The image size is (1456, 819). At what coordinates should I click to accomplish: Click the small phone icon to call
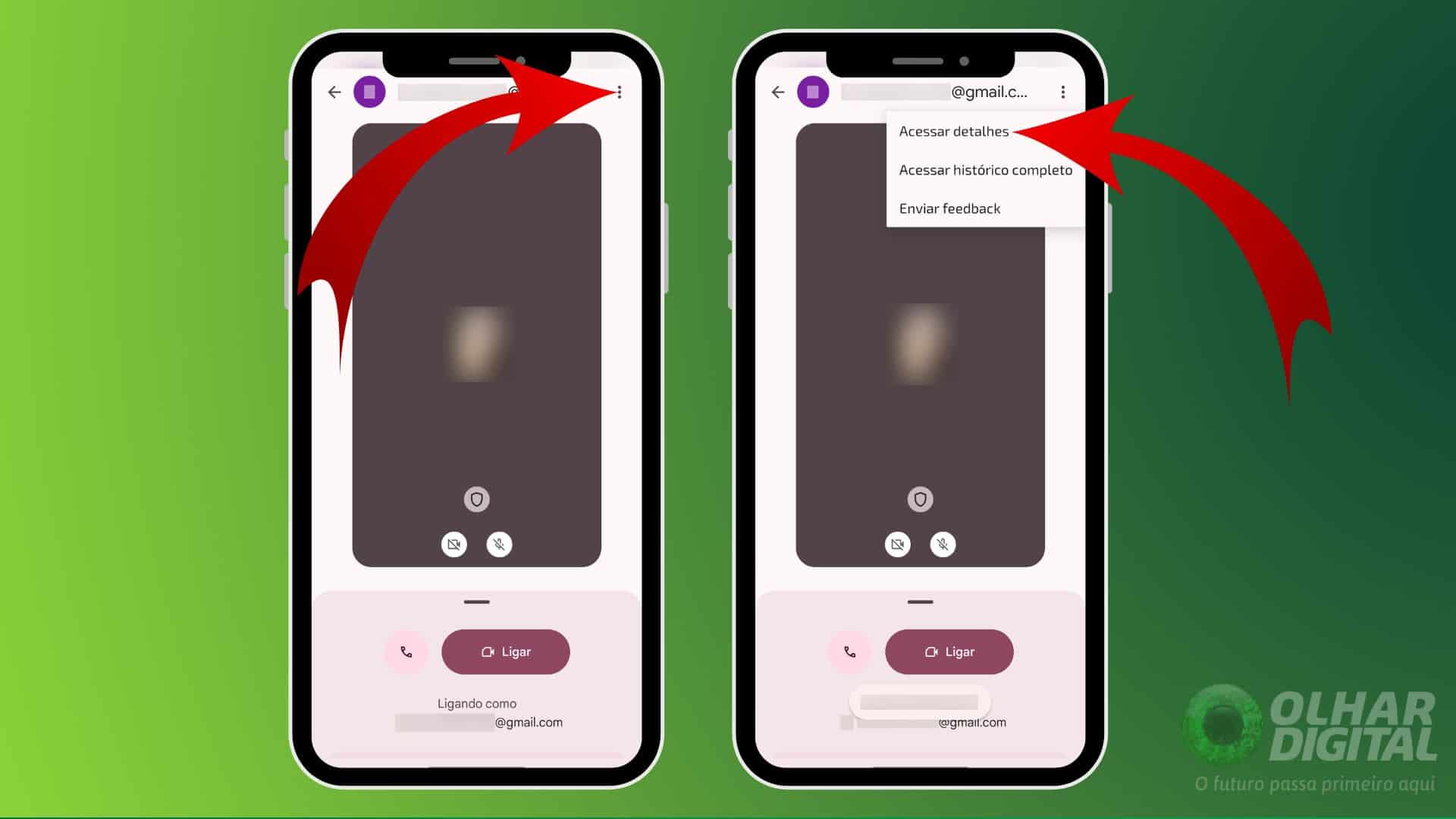click(x=407, y=652)
